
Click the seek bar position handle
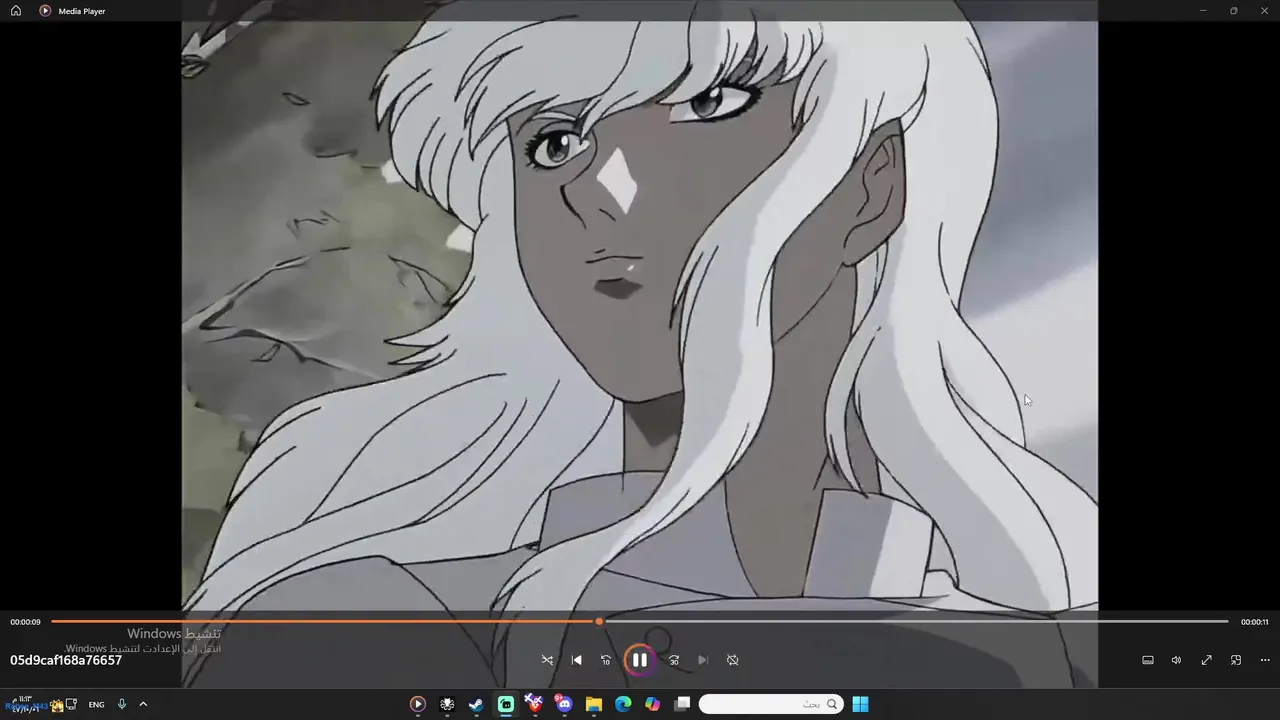point(599,621)
